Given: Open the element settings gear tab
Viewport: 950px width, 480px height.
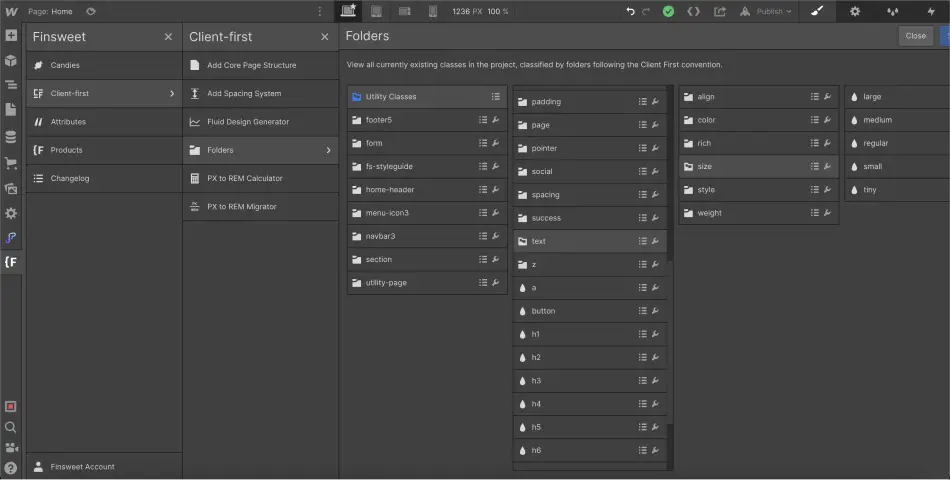Looking at the screenshot, I should 855,11.
